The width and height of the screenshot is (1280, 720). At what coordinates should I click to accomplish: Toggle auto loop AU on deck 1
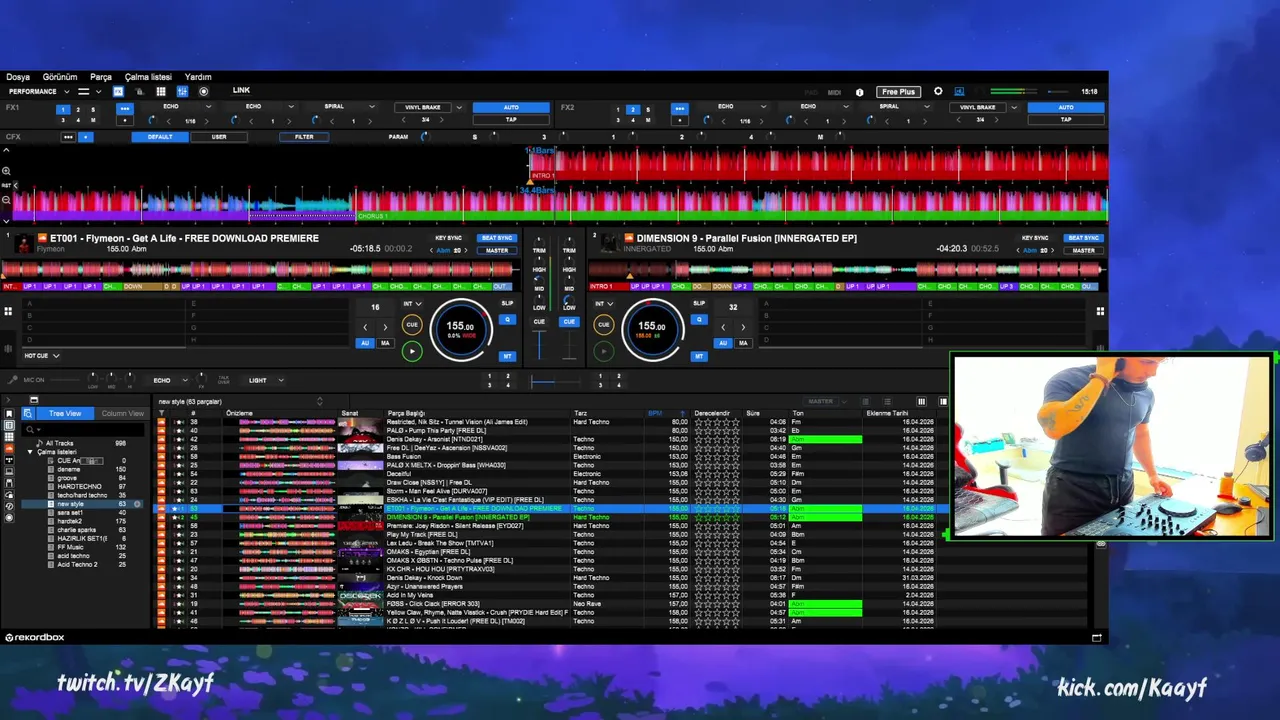point(365,343)
